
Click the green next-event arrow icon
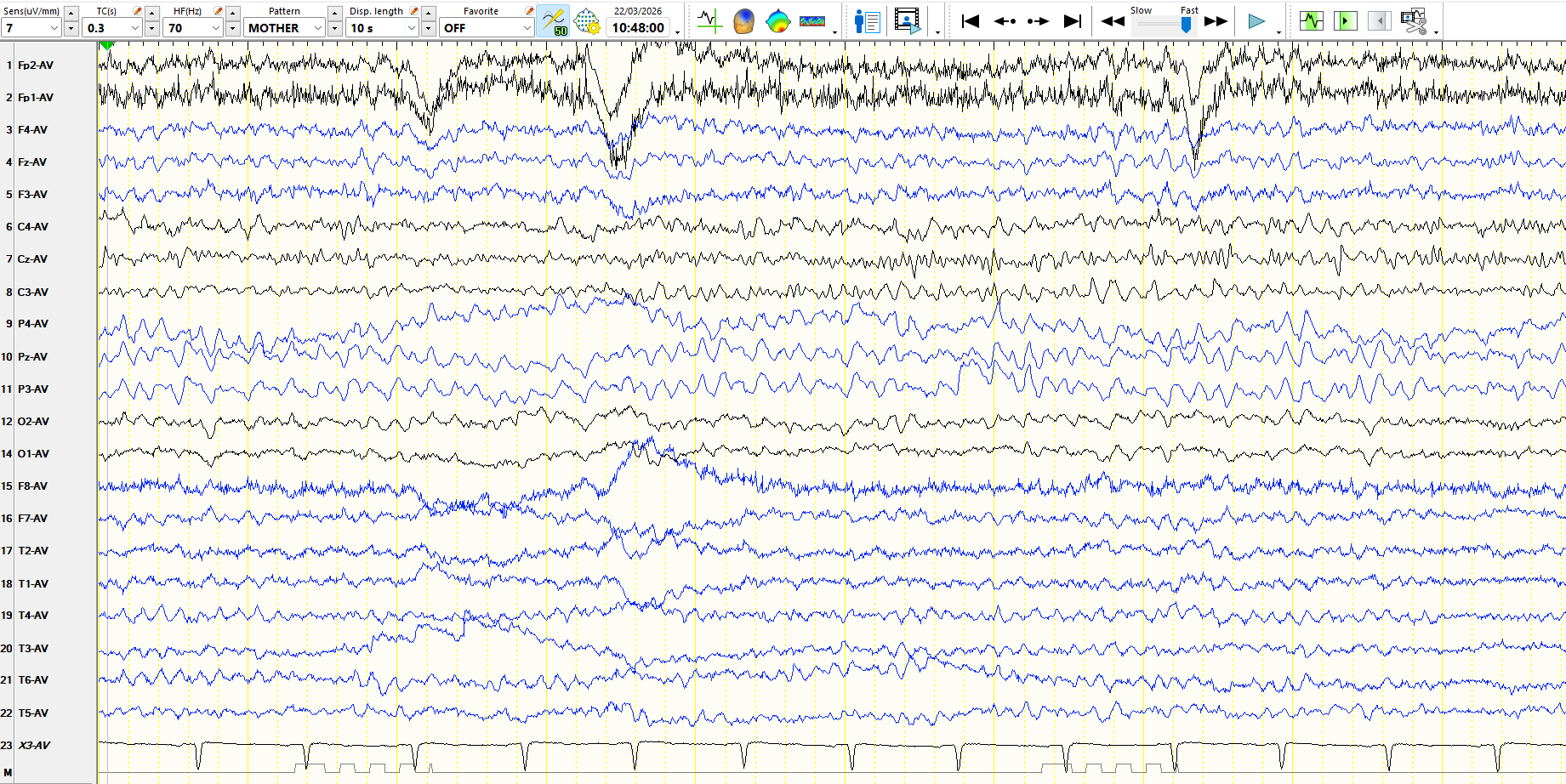pyautogui.click(x=1345, y=21)
